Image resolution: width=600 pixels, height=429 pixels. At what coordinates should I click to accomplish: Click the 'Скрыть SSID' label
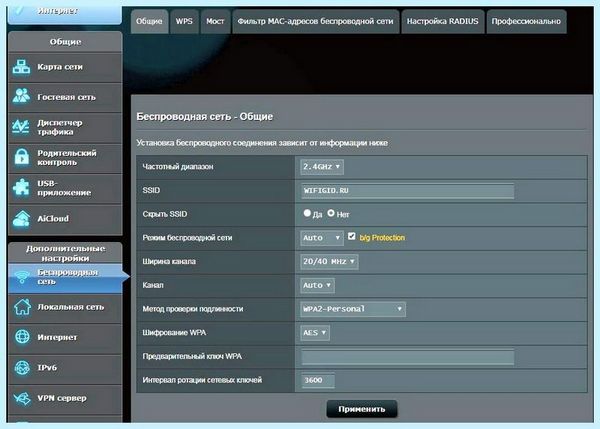click(165, 214)
